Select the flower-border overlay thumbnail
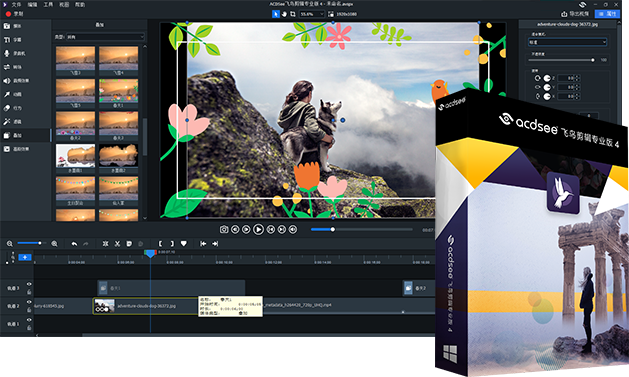629x377 pixels. 118,92
